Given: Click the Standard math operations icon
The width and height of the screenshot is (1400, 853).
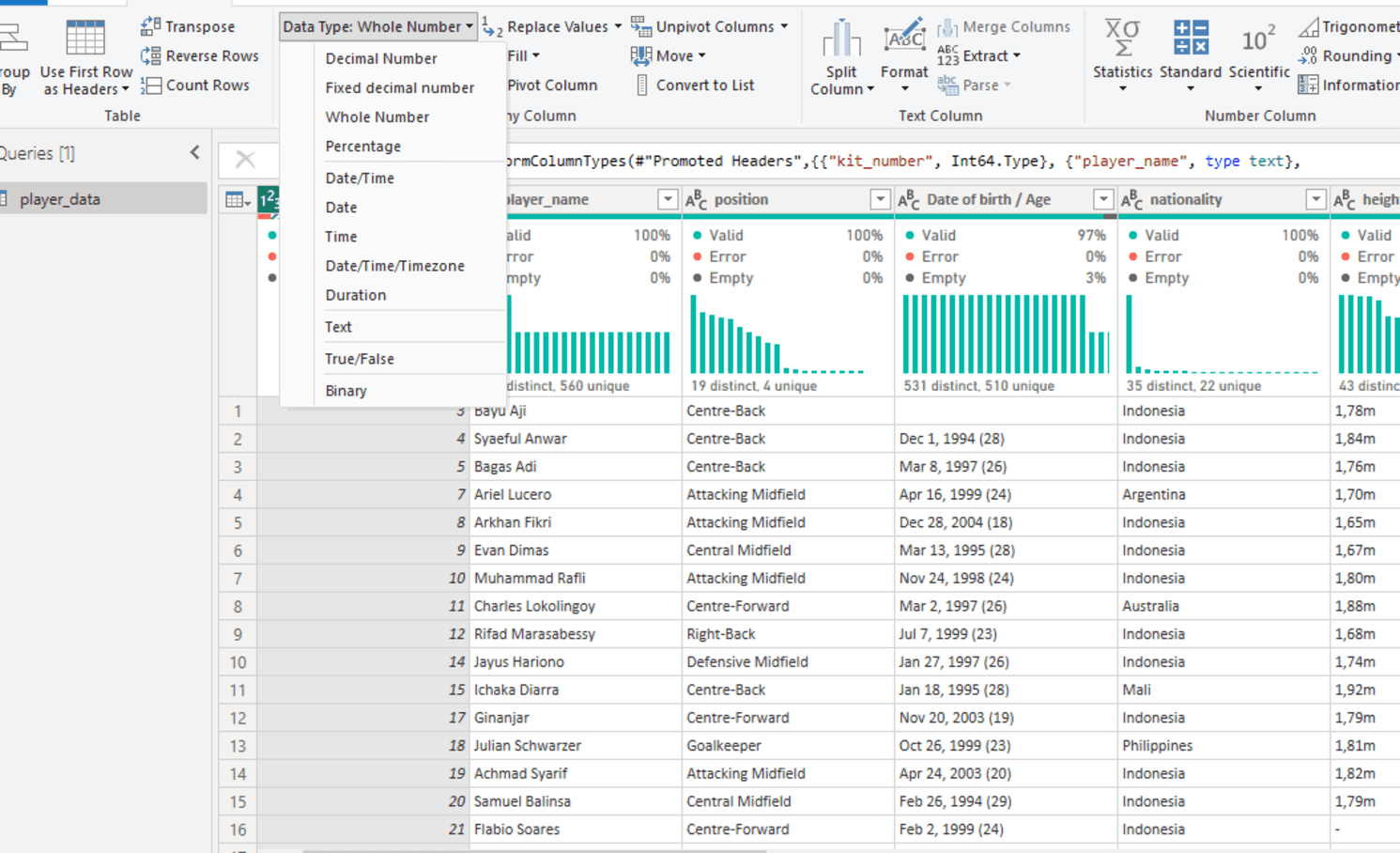Looking at the screenshot, I should 1191,39.
